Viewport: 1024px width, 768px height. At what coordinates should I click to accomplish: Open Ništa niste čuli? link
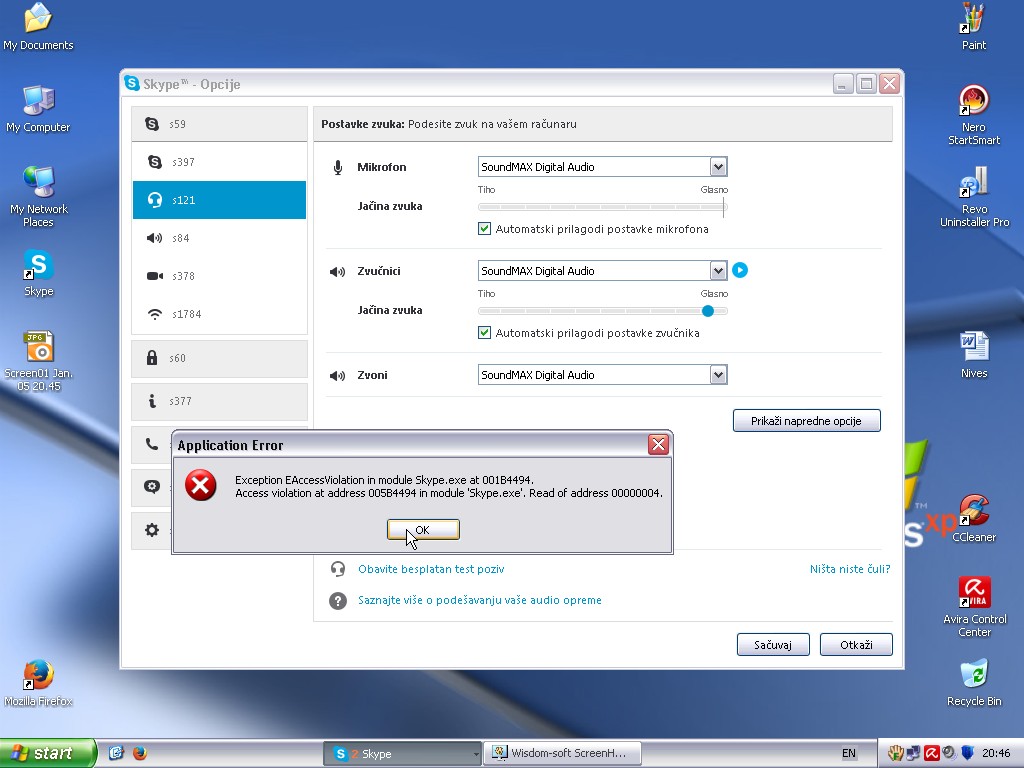pyautogui.click(x=850, y=569)
